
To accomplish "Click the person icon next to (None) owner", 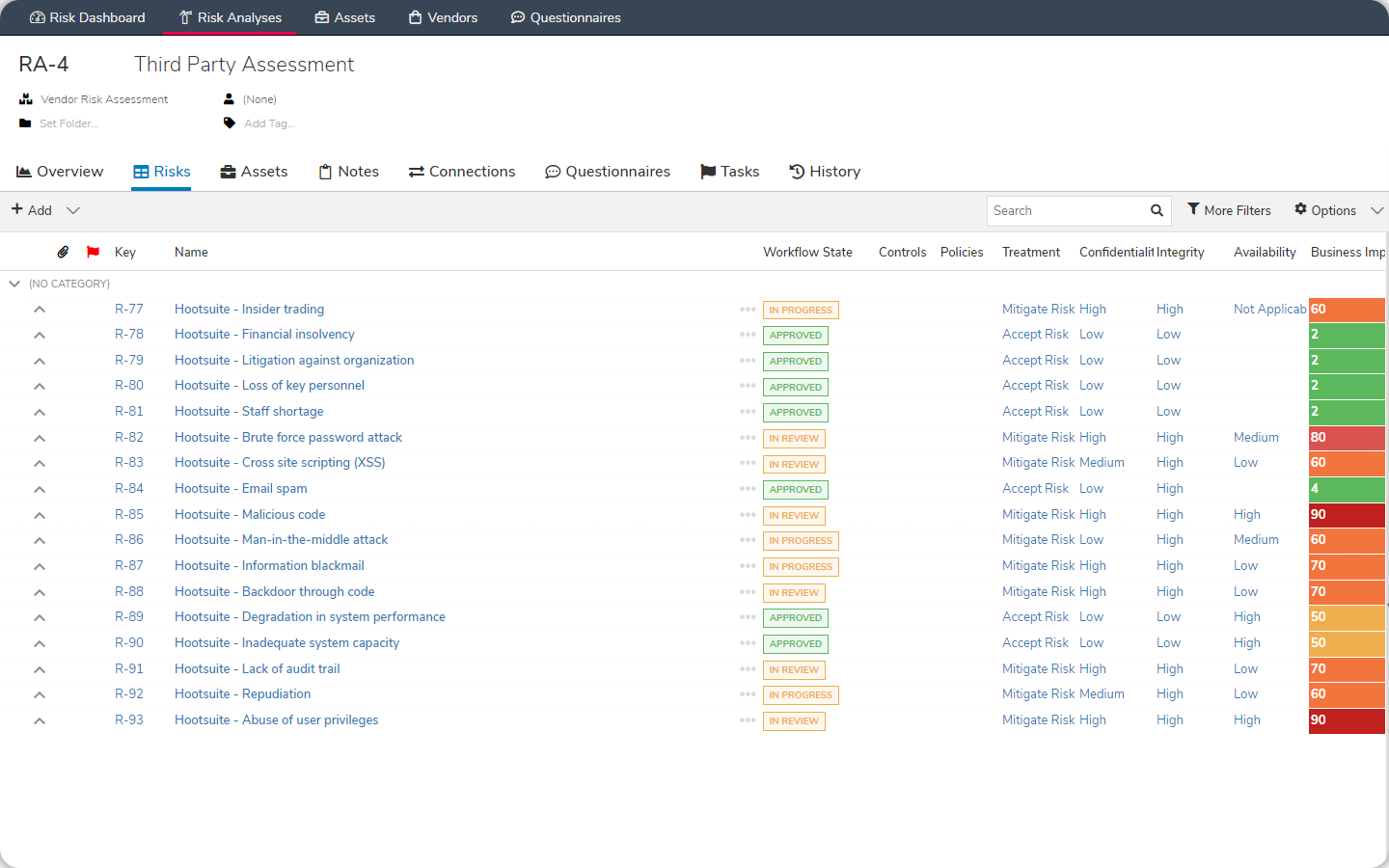I will [229, 98].
